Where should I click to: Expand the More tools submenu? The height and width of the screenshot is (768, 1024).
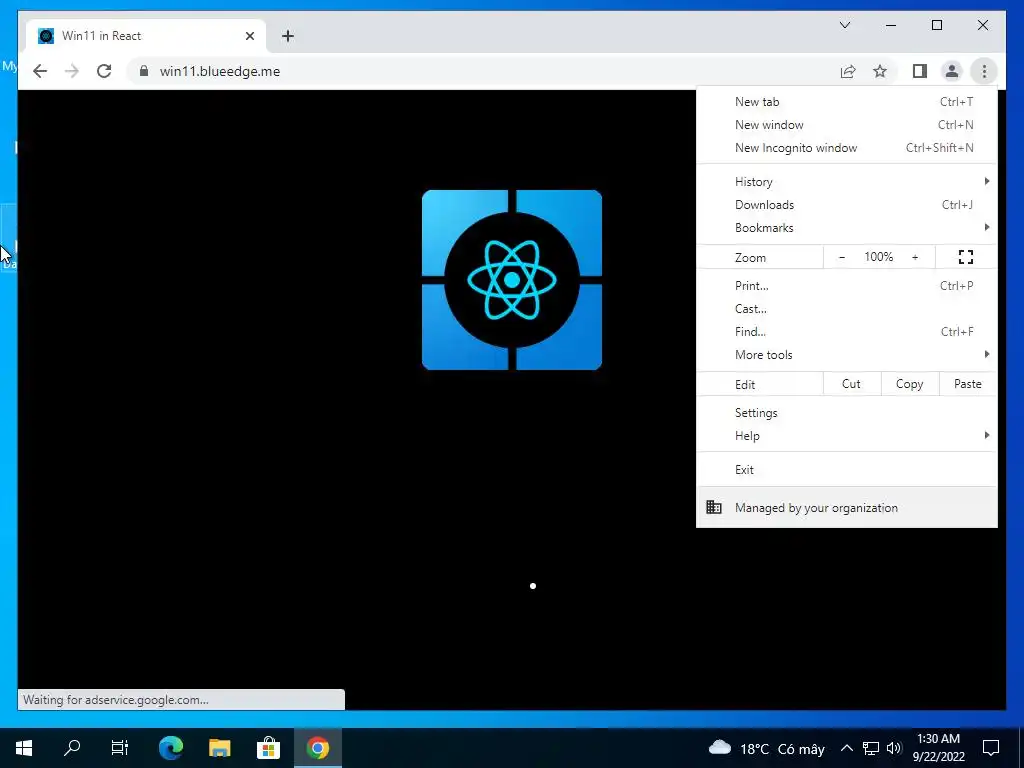point(846,355)
